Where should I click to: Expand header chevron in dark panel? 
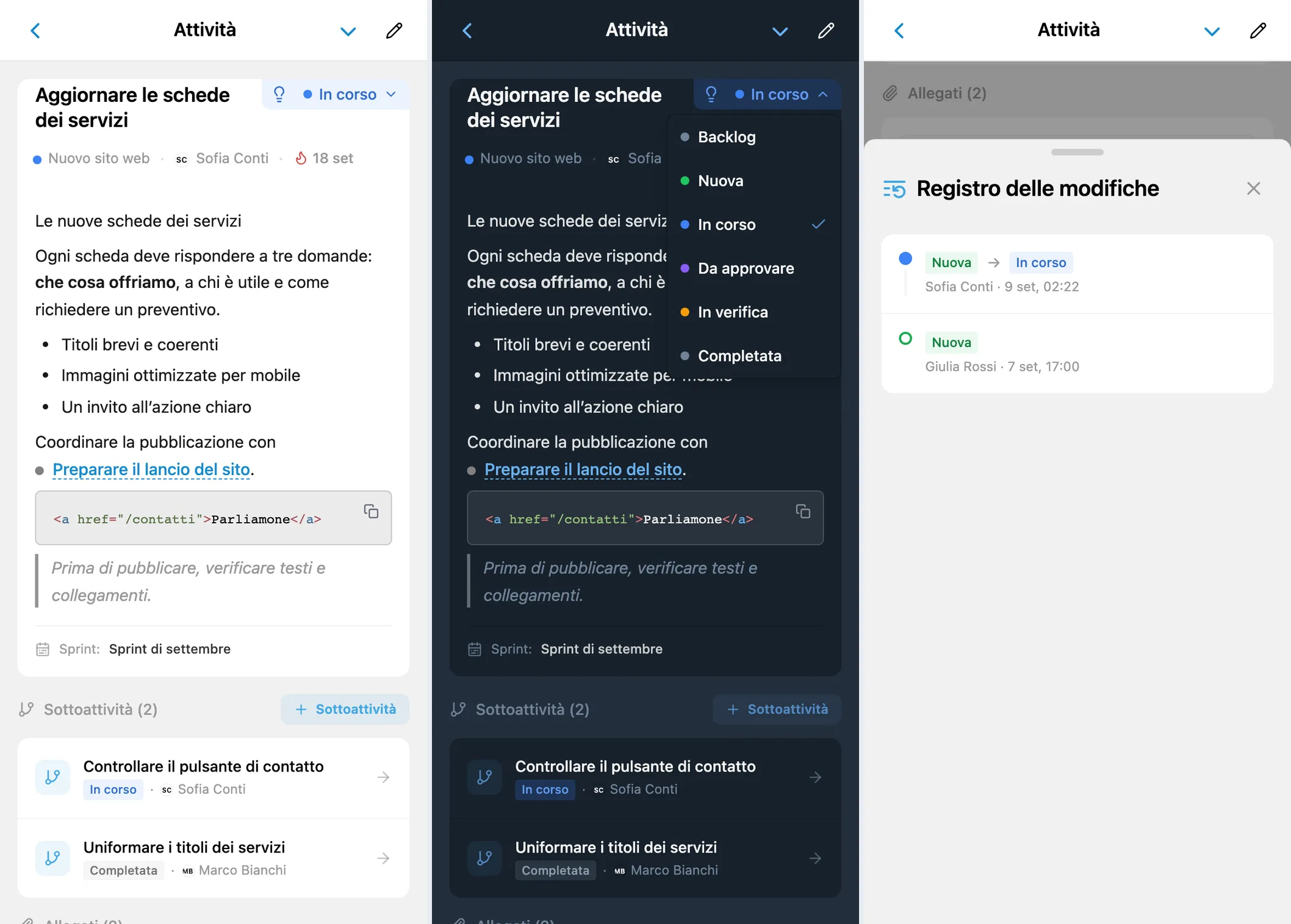coord(780,31)
